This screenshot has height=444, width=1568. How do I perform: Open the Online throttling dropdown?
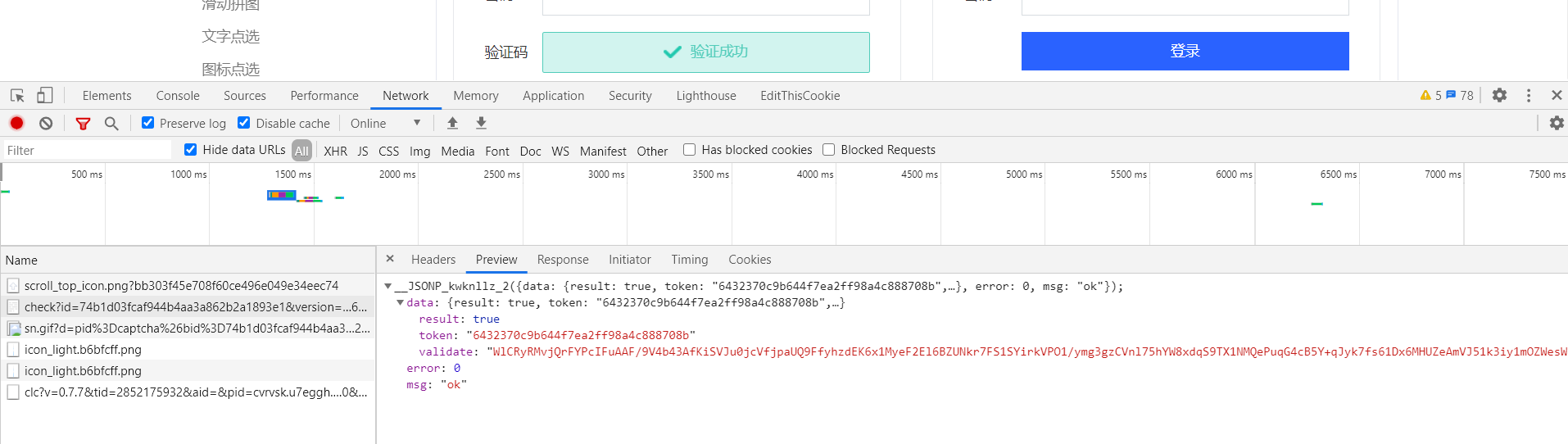(x=385, y=123)
